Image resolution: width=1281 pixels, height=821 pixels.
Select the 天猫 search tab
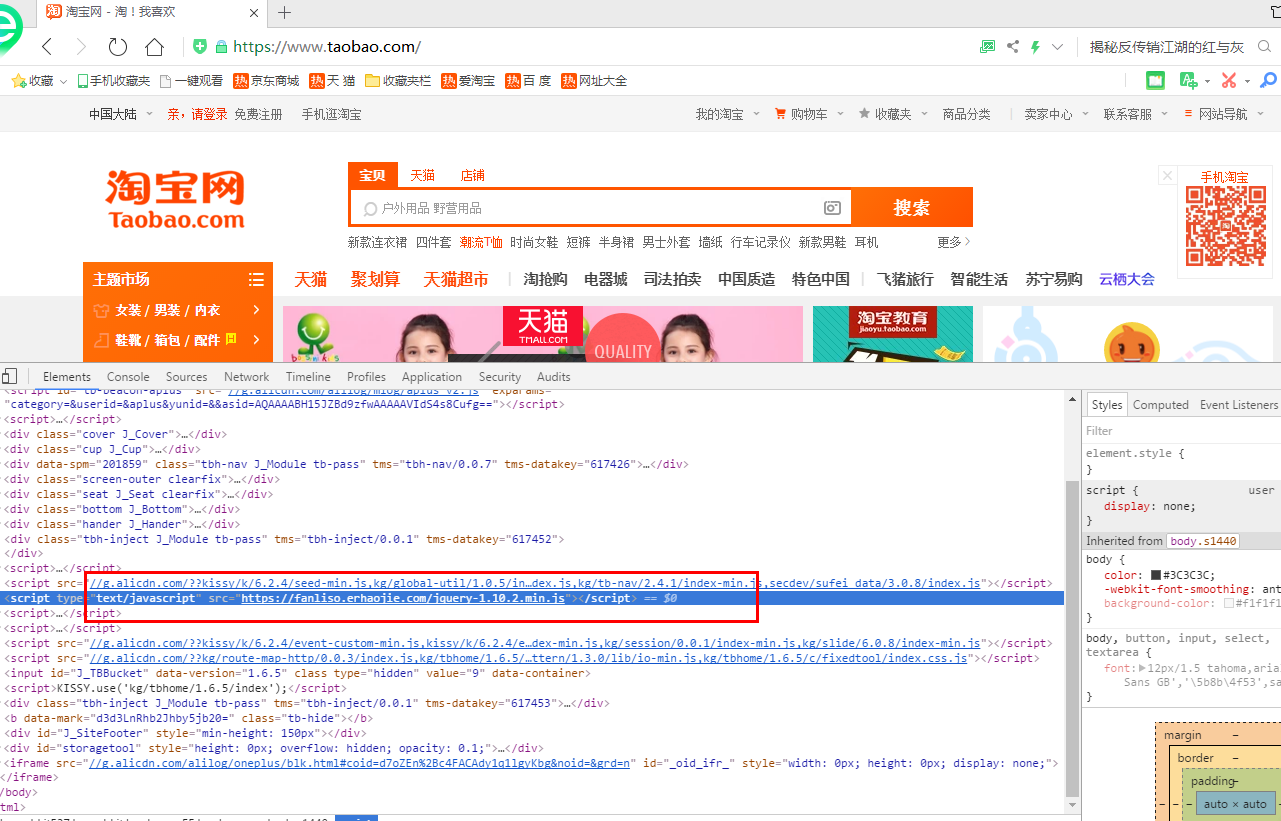click(422, 175)
